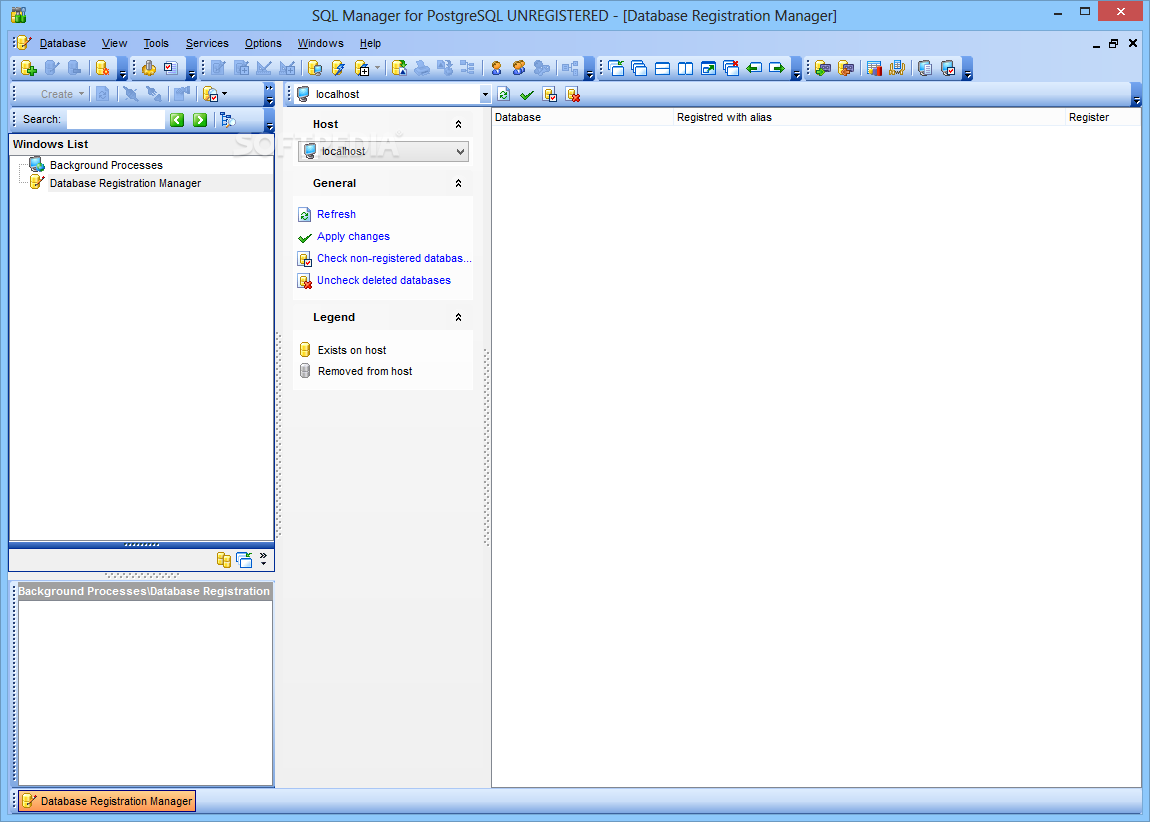Click refresh icon in registration manager toolbar
This screenshot has height=822, width=1150.
(504, 94)
